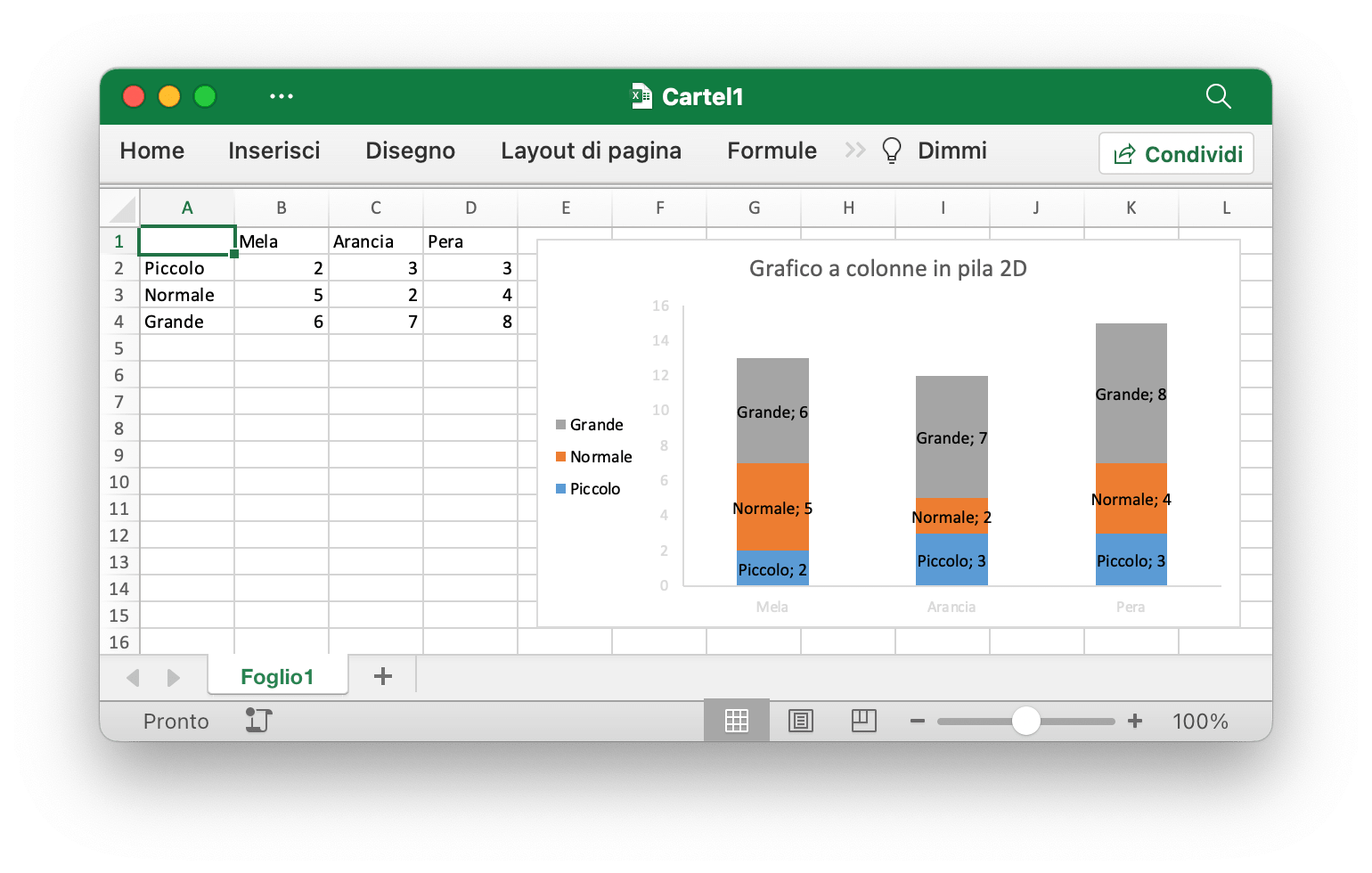Click the Normale cell in column A
This screenshot has width=1372, height=873.
187,295
